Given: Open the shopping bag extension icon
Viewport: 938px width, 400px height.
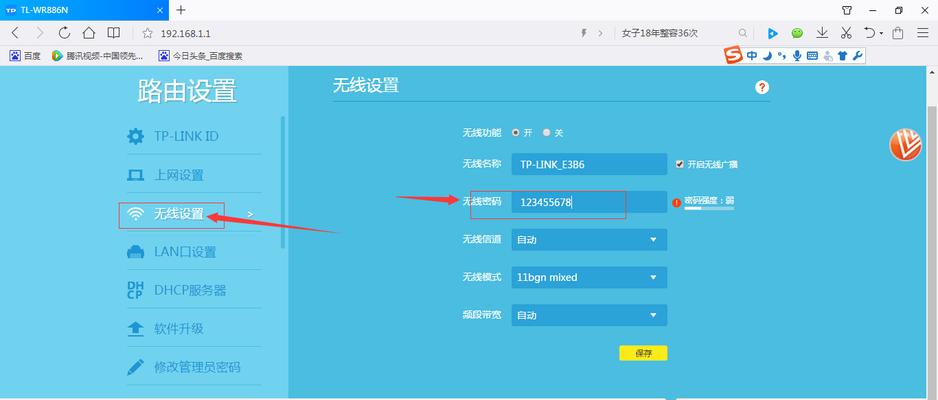Looking at the screenshot, I should point(898,33).
